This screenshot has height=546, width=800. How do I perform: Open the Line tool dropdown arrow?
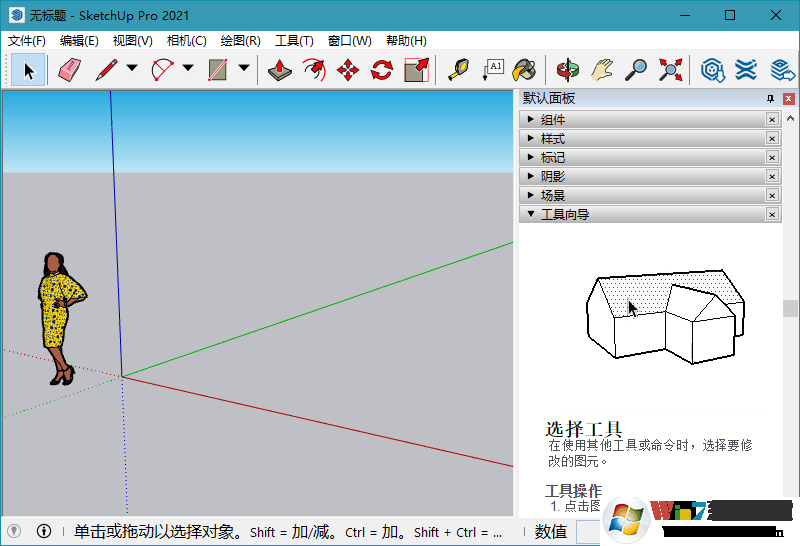pos(132,67)
